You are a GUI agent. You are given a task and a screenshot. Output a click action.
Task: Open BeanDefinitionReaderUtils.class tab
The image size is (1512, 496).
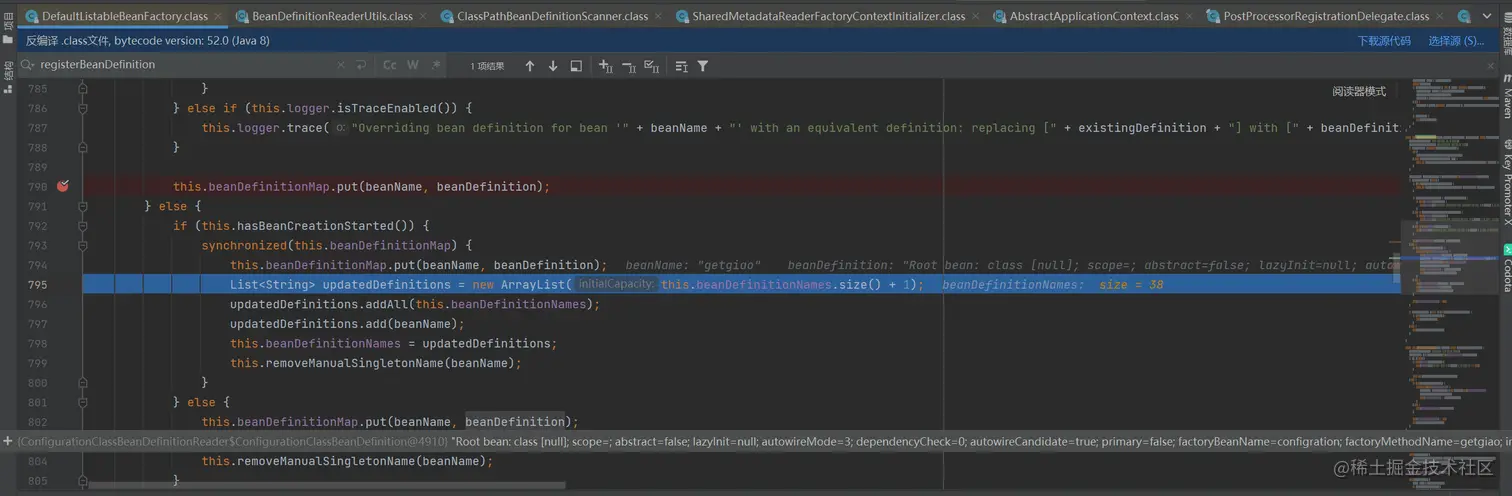(x=332, y=16)
